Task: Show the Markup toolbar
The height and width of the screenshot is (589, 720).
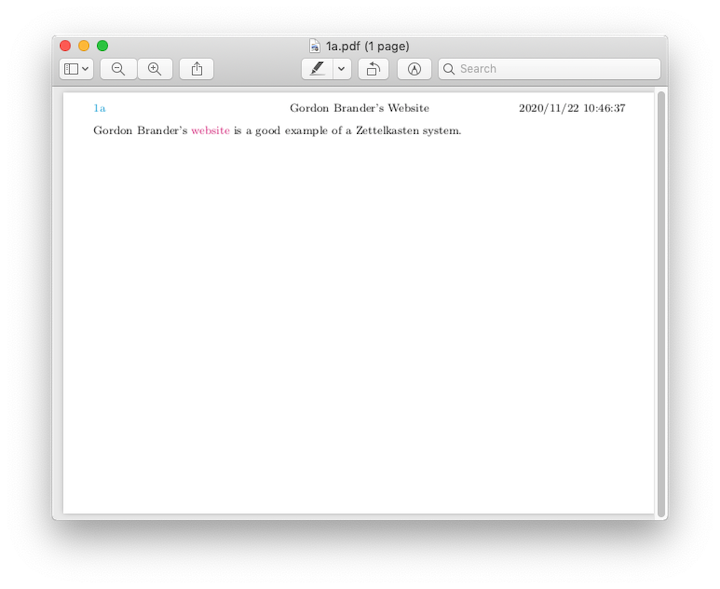Action: [x=414, y=69]
